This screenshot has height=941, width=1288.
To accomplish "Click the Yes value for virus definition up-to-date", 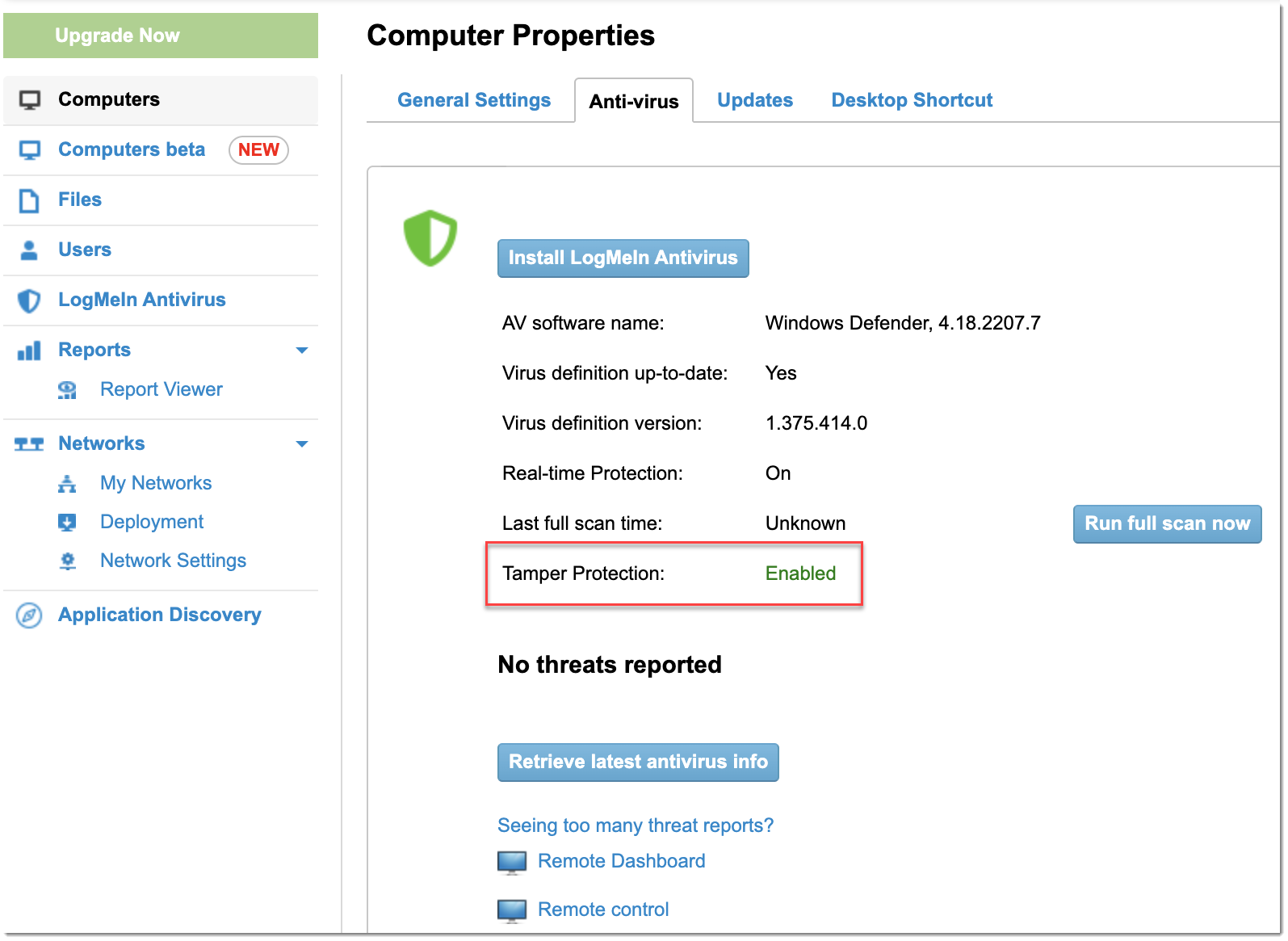I will 781,373.
